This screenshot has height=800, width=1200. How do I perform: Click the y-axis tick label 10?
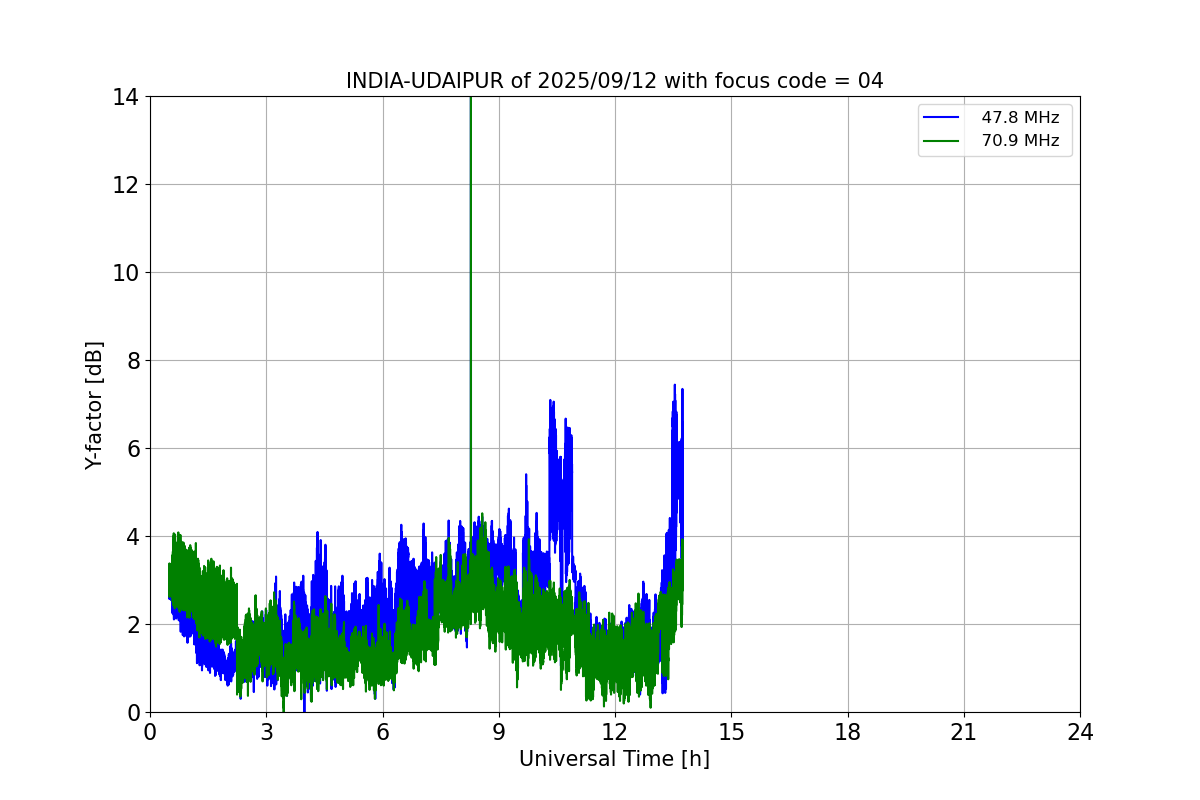(x=125, y=273)
